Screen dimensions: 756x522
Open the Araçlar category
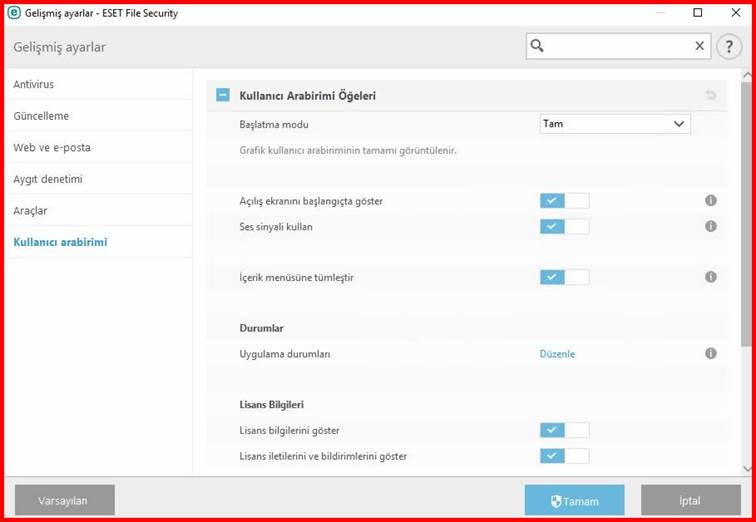(x=98, y=211)
